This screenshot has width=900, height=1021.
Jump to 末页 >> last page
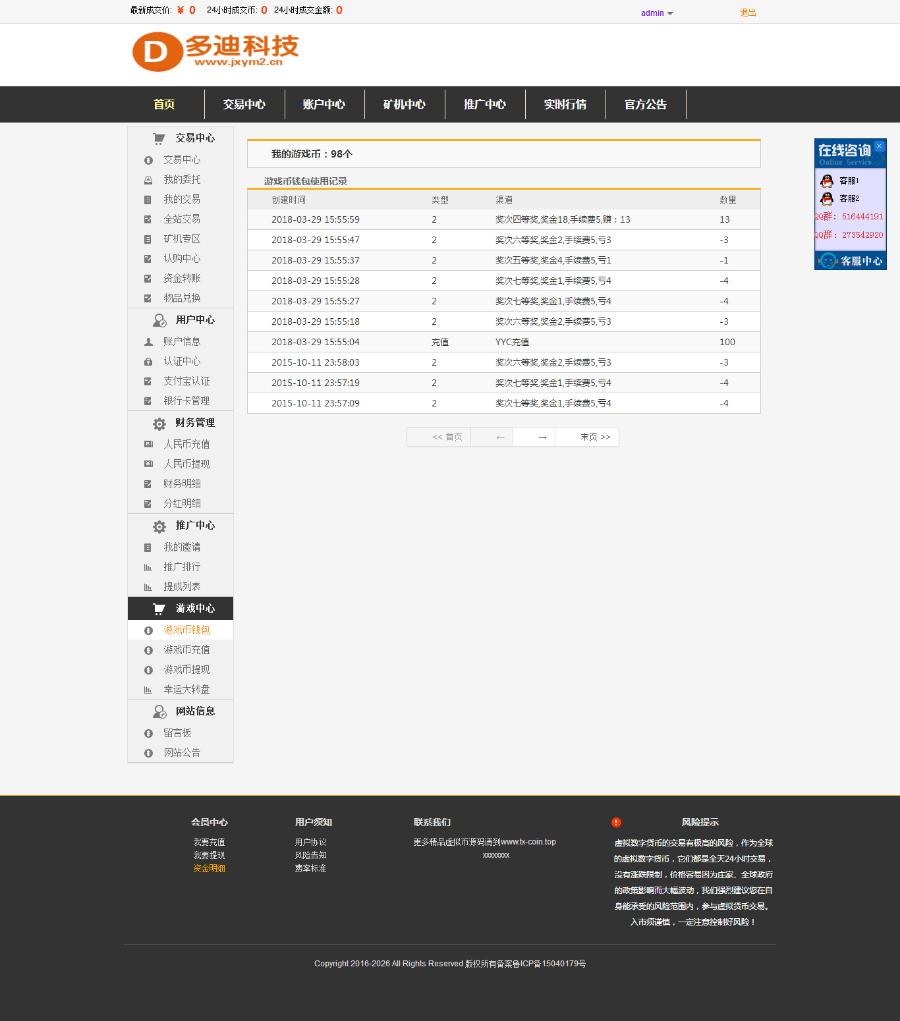587,437
